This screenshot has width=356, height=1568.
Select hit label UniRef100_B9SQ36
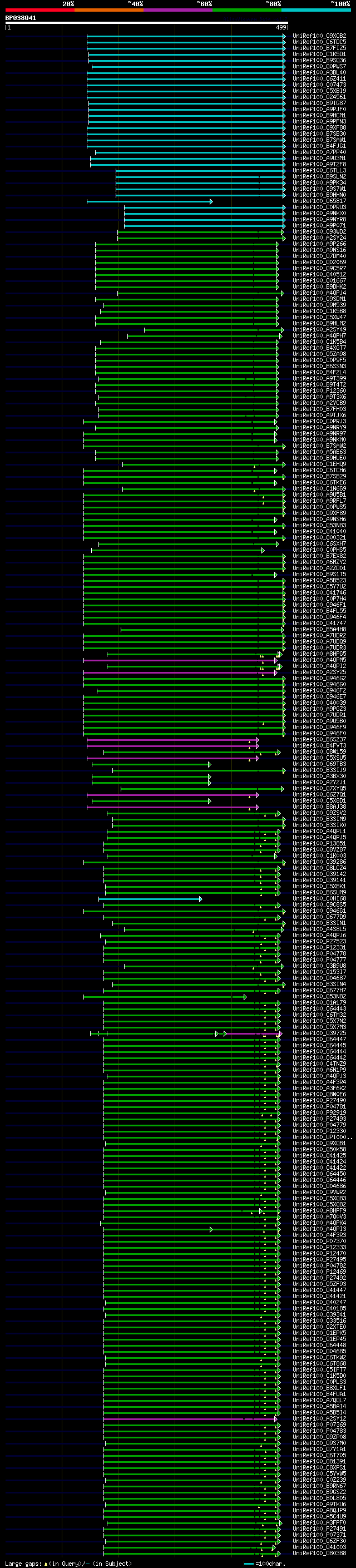[x=319, y=60]
